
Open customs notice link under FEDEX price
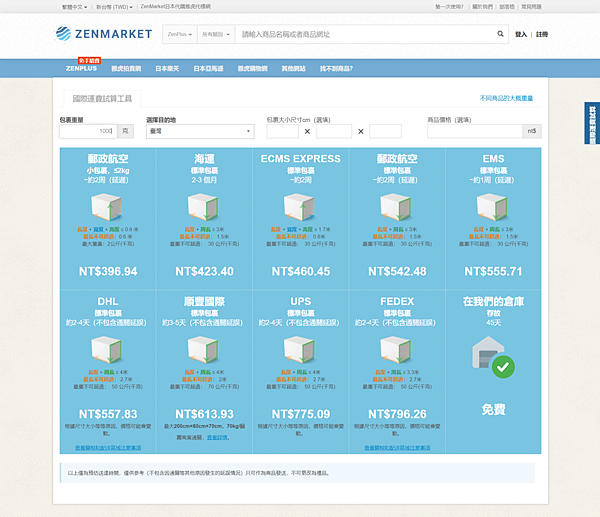coord(397,447)
